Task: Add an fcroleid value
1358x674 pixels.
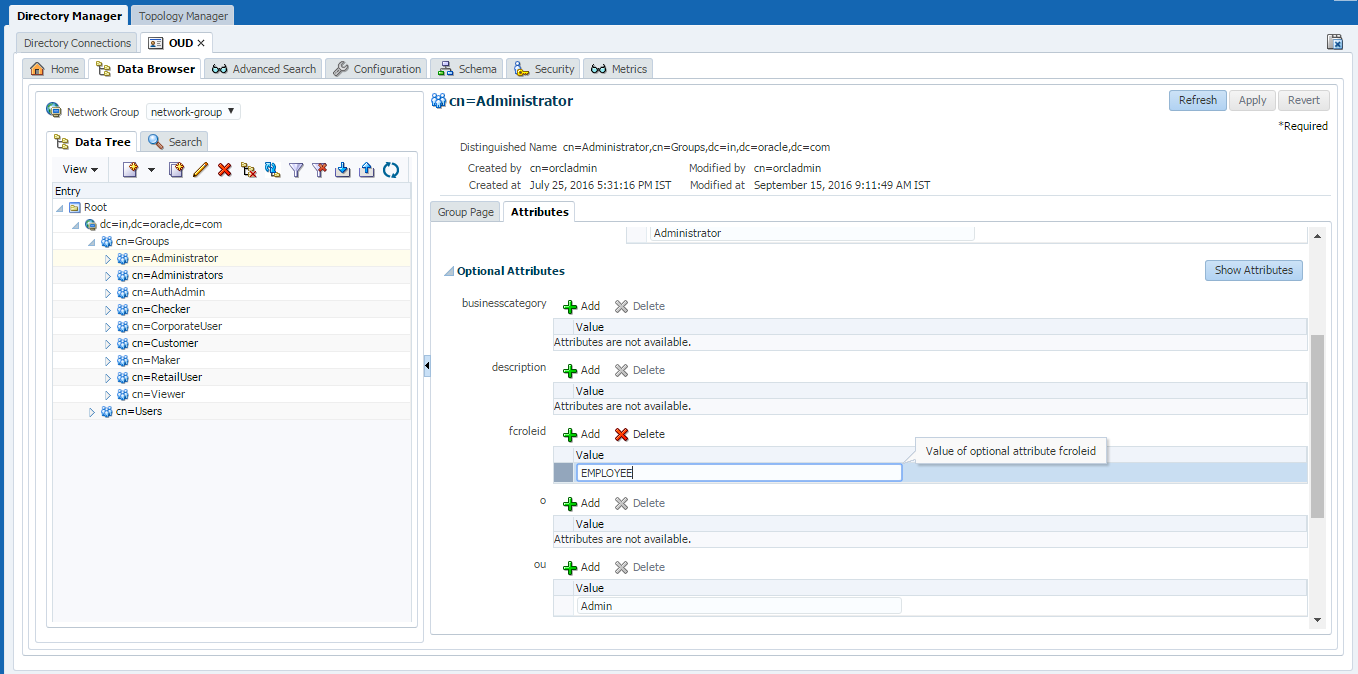Action: tap(582, 434)
